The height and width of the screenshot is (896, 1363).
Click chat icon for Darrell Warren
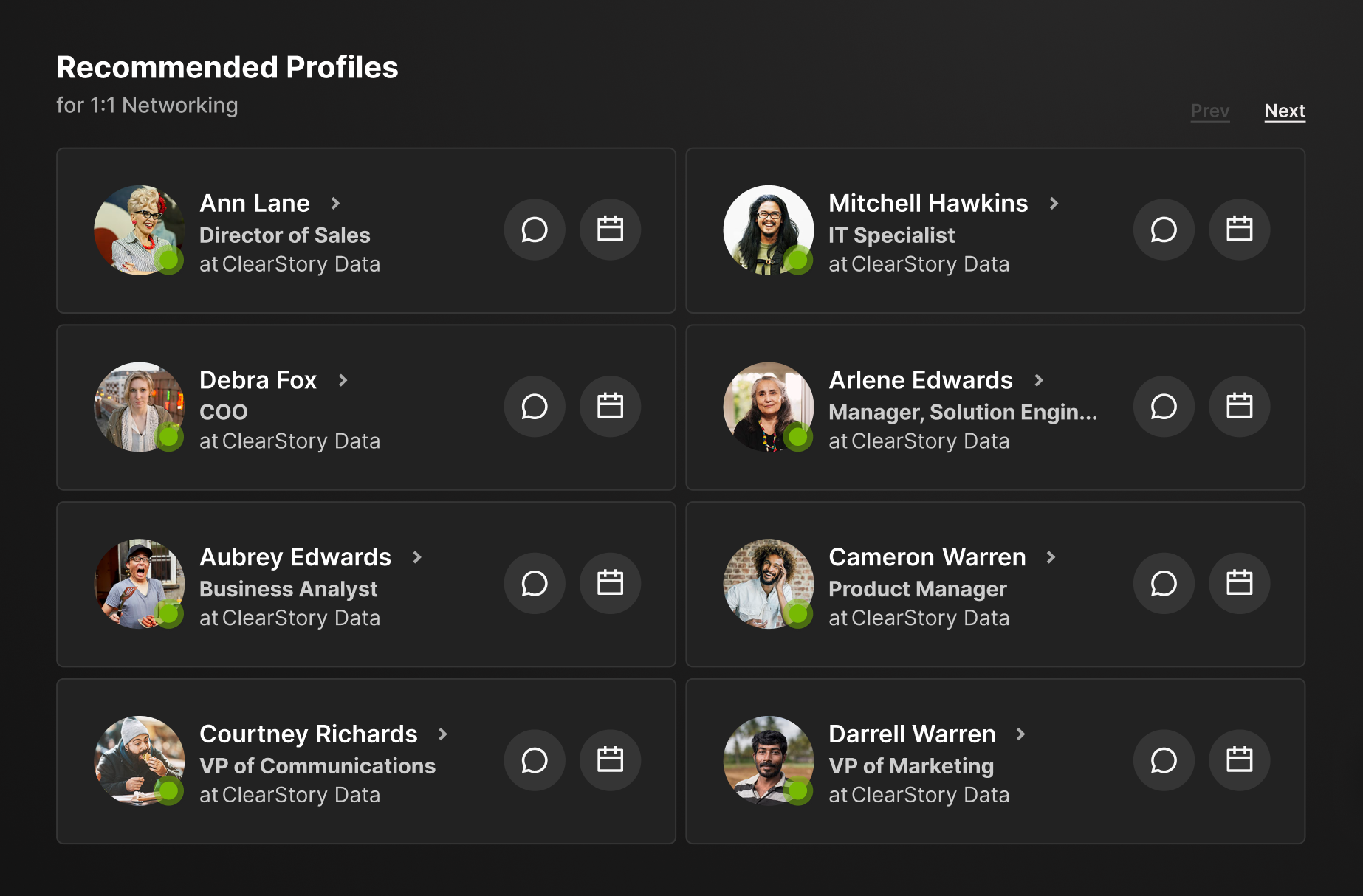1164,760
